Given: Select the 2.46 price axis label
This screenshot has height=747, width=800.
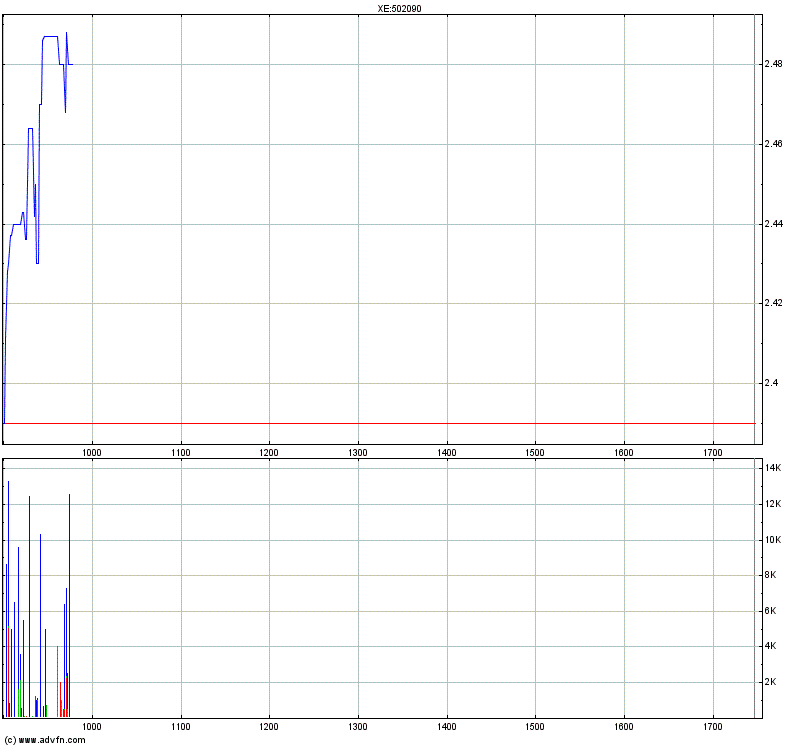Looking at the screenshot, I should (773, 144).
